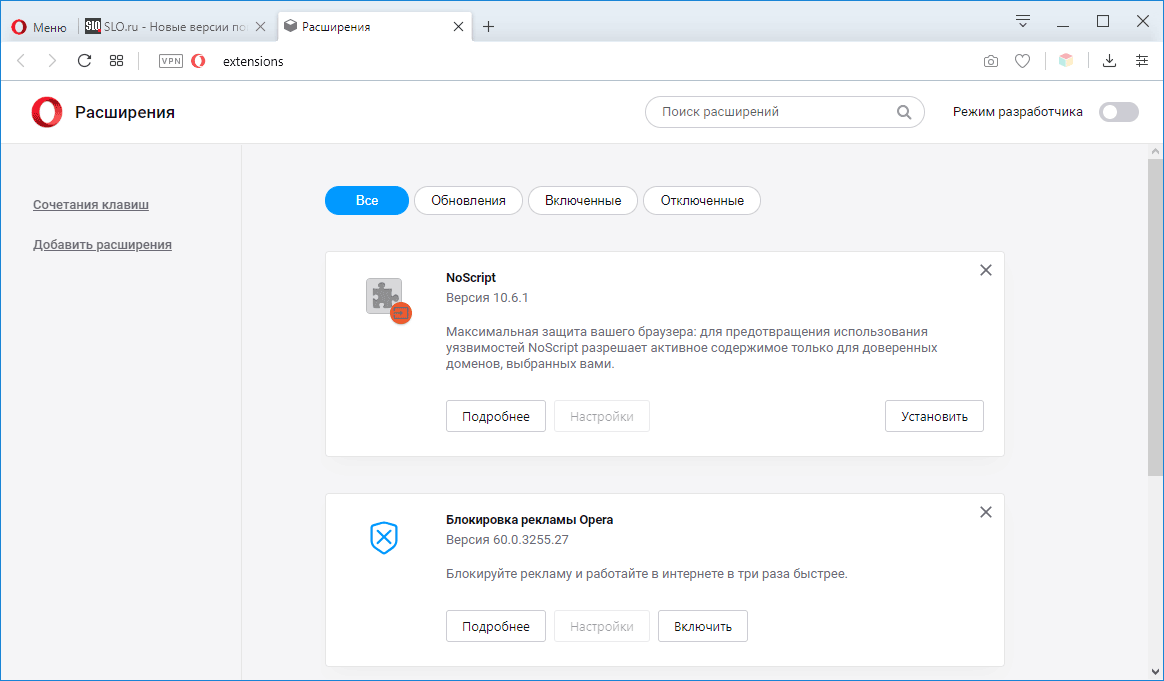Click the vertical scrollbar thumb
Screen dimensions: 1164x681
(1155, 317)
